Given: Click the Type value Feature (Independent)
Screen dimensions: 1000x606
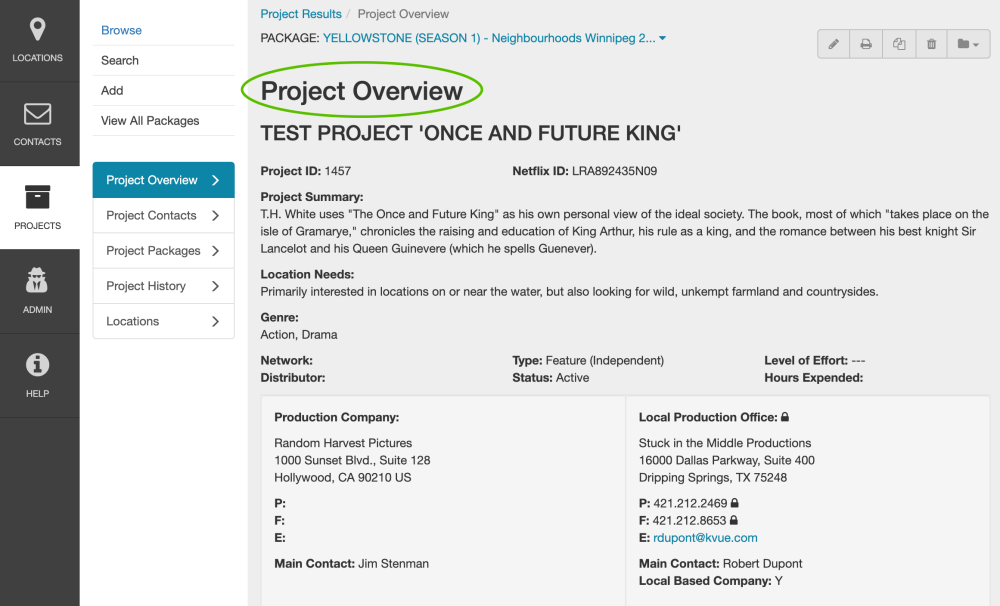Looking at the screenshot, I should (605, 360).
